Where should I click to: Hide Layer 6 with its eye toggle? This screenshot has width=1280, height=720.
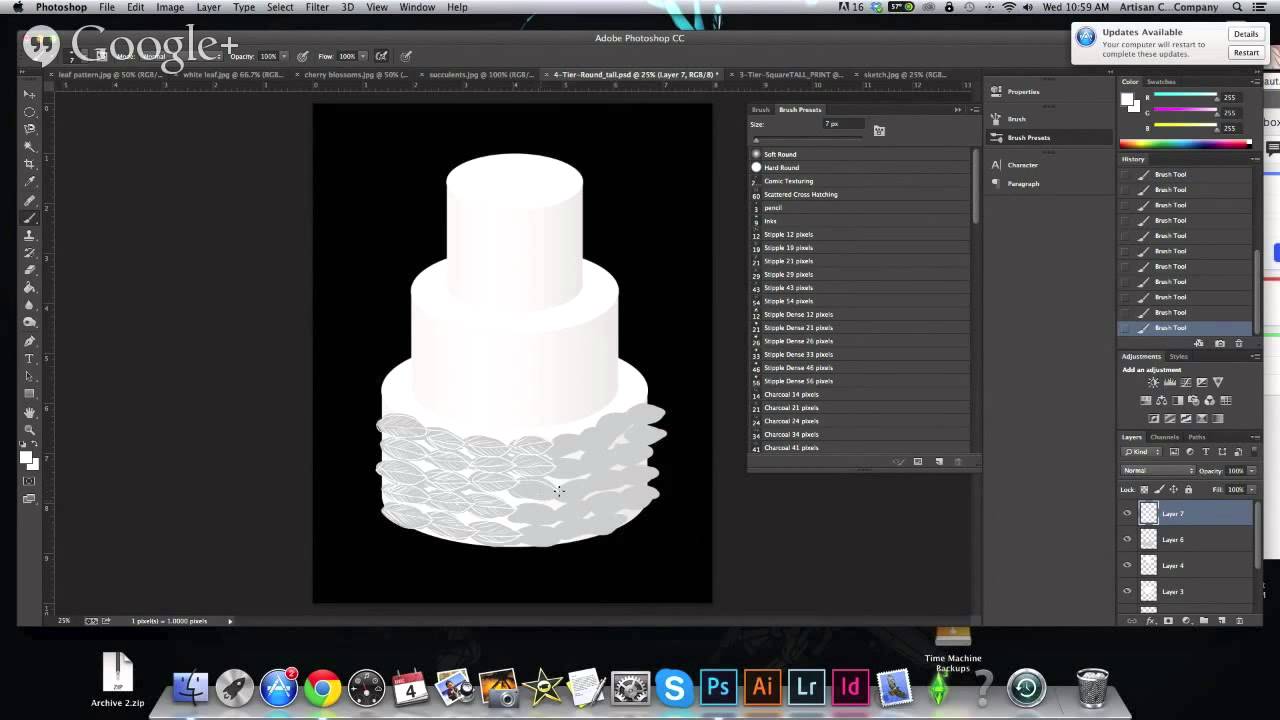[x=1127, y=539]
